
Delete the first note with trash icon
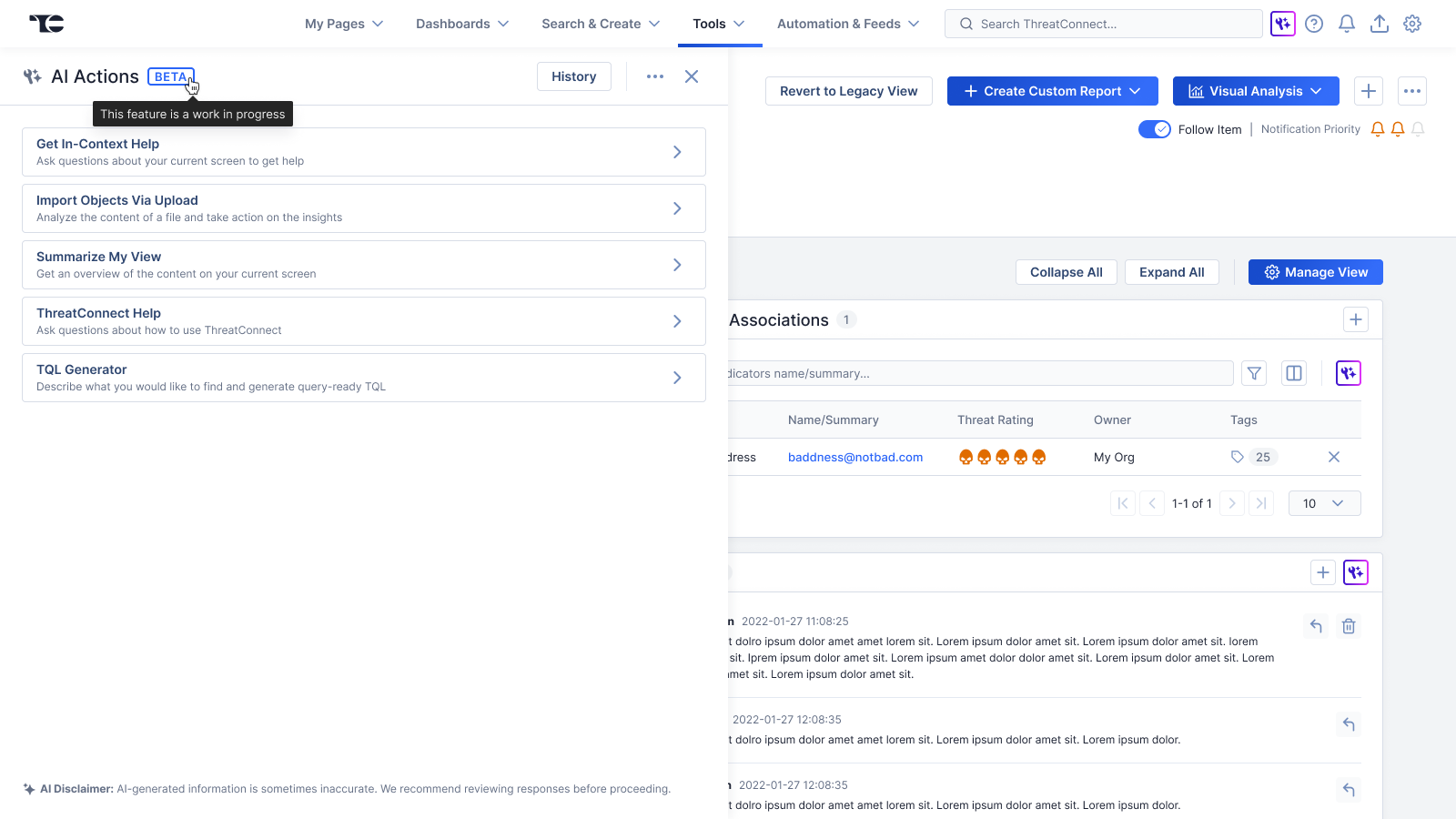click(x=1349, y=626)
